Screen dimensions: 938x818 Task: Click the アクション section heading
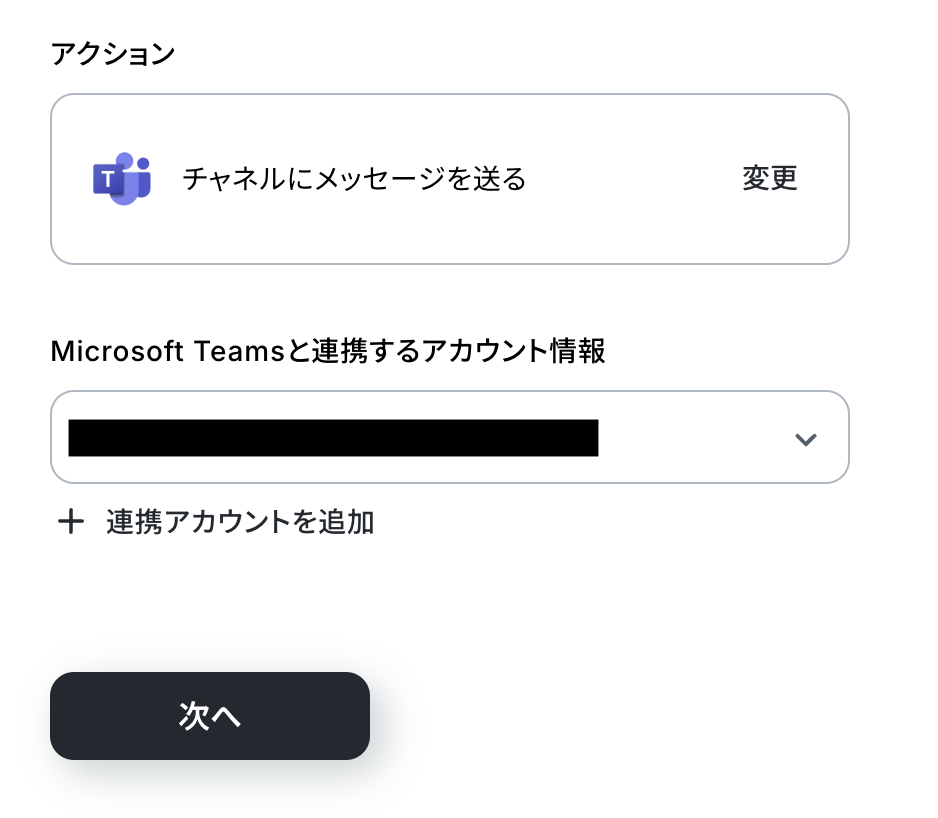pos(112,54)
